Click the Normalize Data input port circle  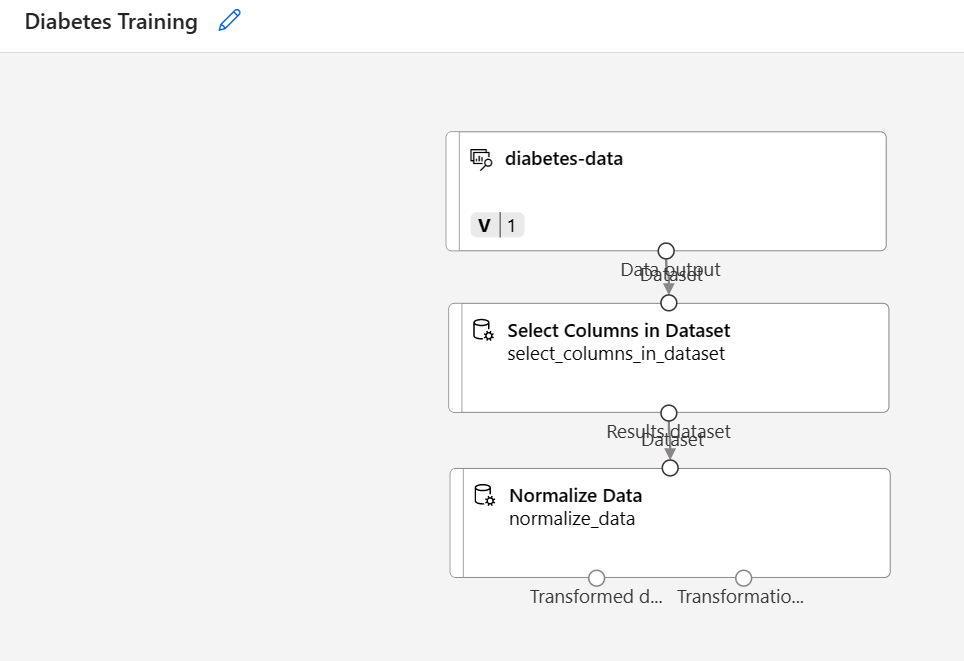coord(670,467)
